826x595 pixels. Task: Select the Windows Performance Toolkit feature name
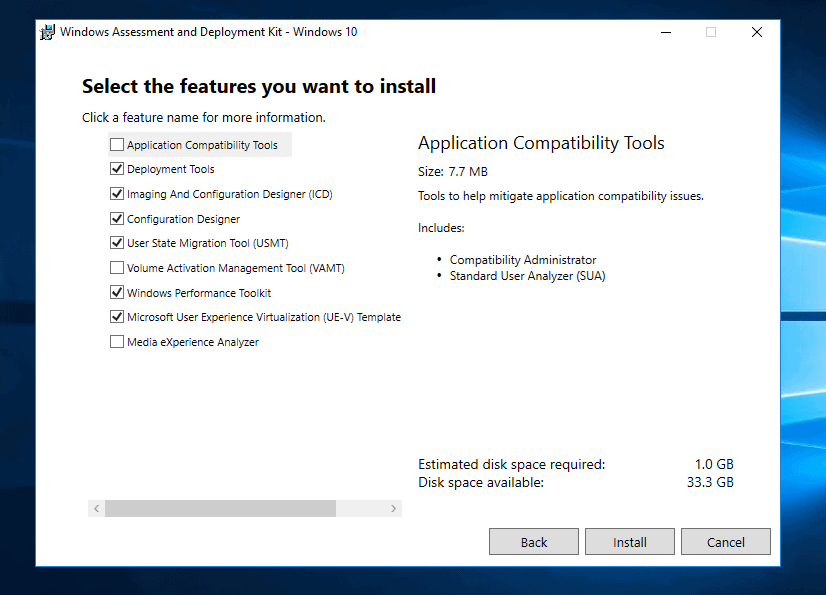pos(199,293)
